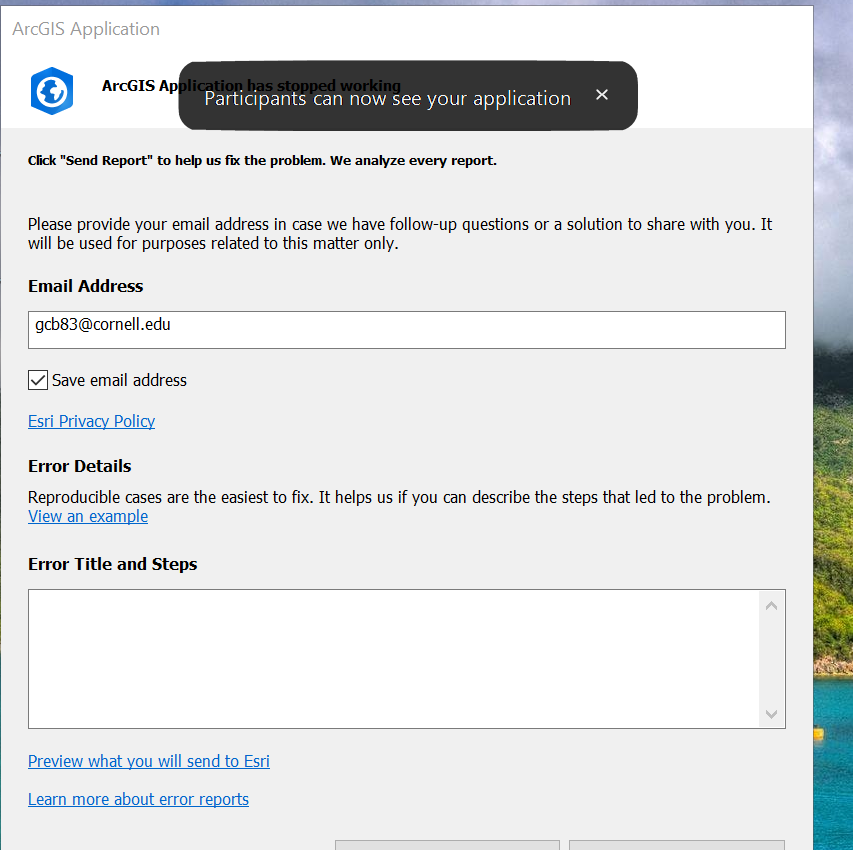Click the ArcGIS Application window title
Image resolution: width=853 pixels, height=850 pixels.
click(x=86, y=29)
